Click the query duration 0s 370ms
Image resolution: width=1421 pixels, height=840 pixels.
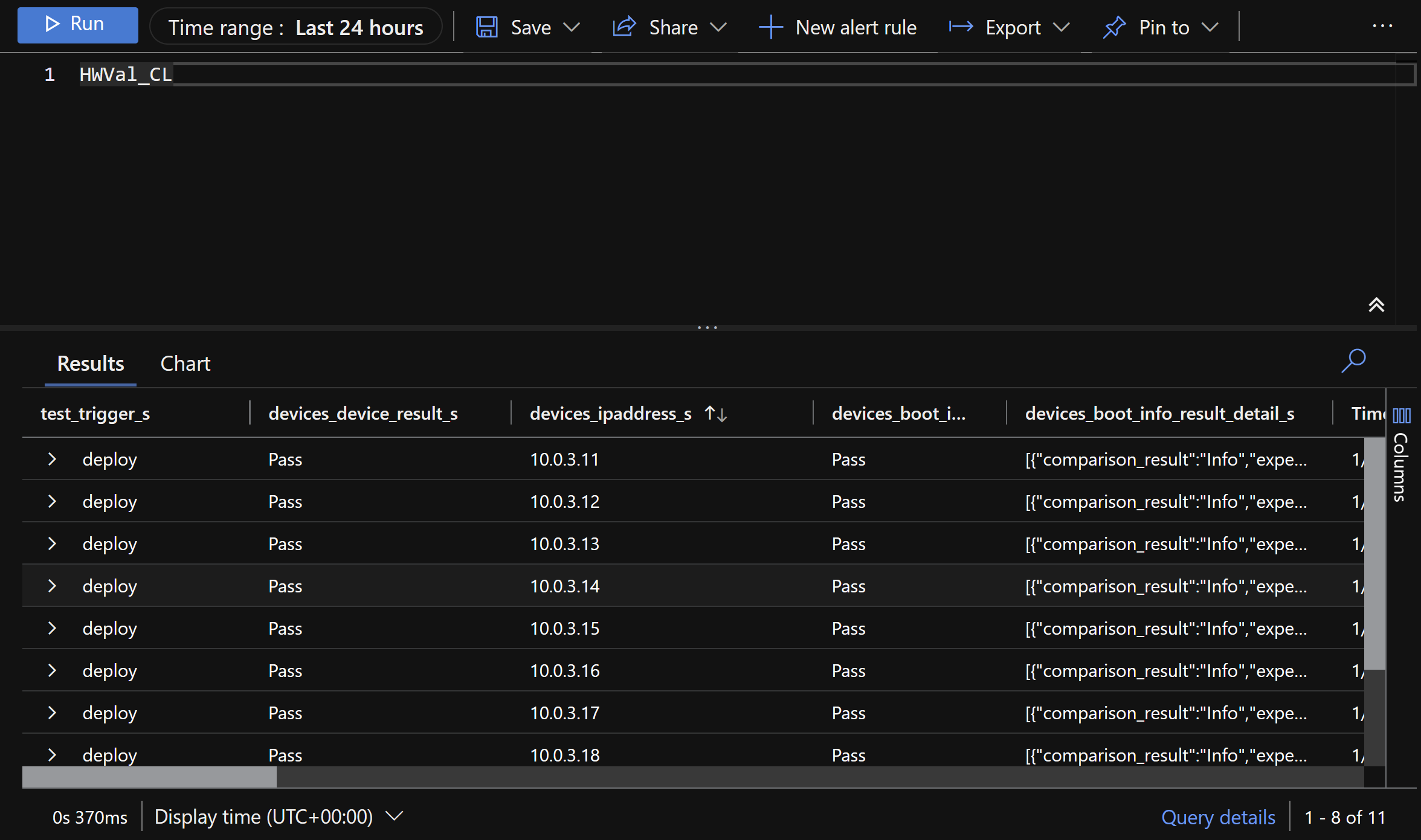pos(90,817)
